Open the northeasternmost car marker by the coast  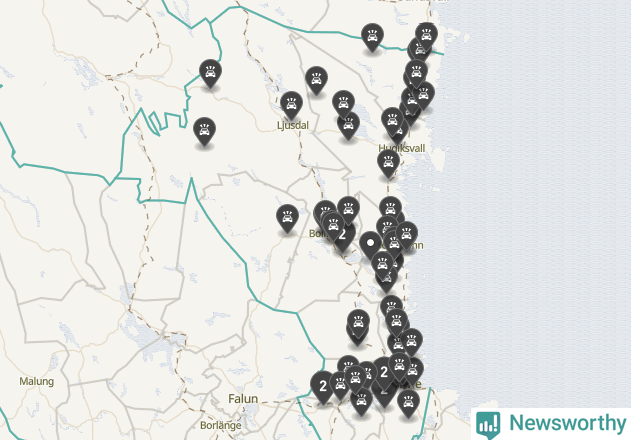pos(426,37)
